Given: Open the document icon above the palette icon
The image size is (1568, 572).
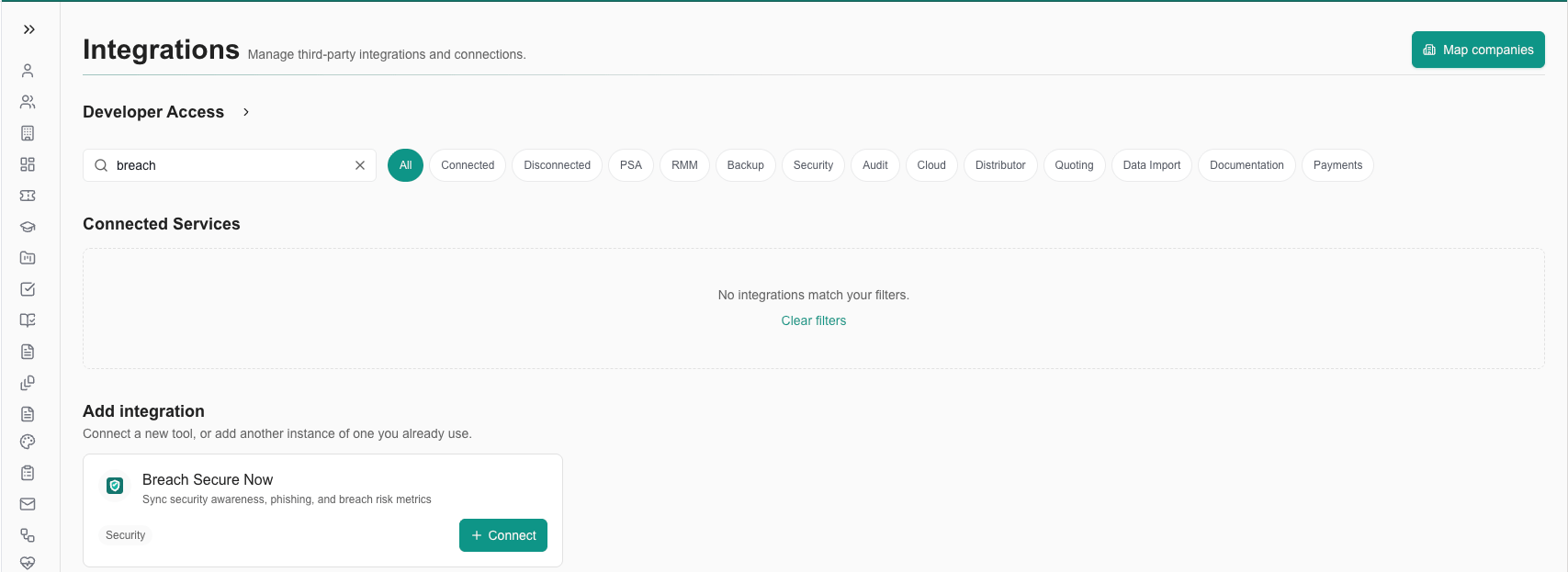Looking at the screenshot, I should (x=28, y=414).
